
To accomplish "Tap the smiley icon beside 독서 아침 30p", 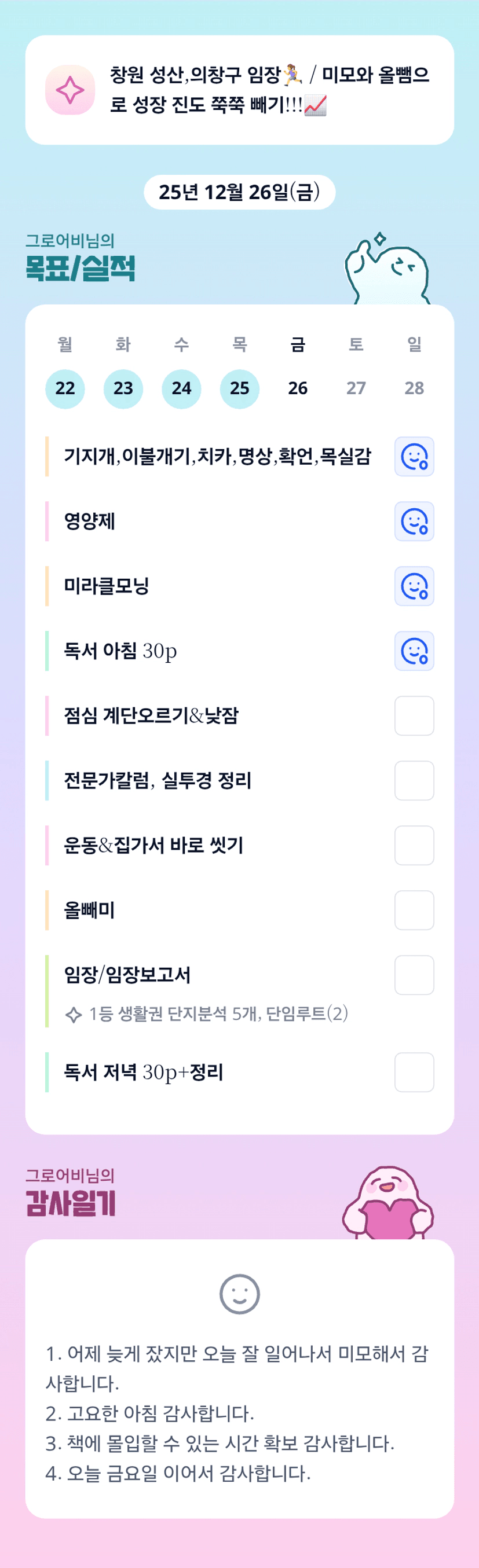I will (414, 651).
